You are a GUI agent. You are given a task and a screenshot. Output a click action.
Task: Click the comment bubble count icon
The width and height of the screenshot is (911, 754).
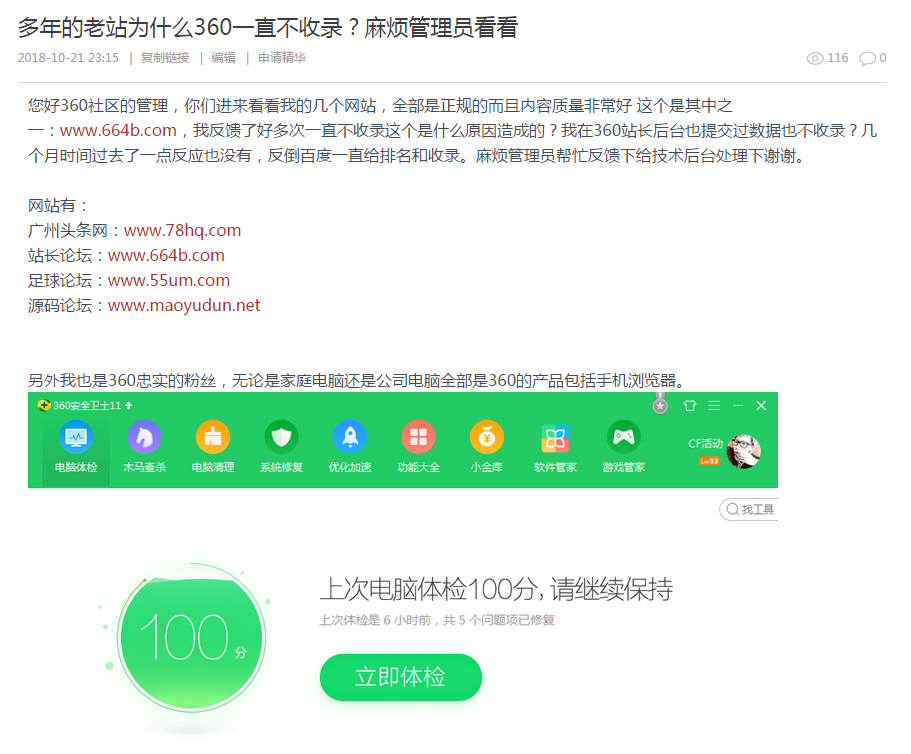click(x=867, y=58)
